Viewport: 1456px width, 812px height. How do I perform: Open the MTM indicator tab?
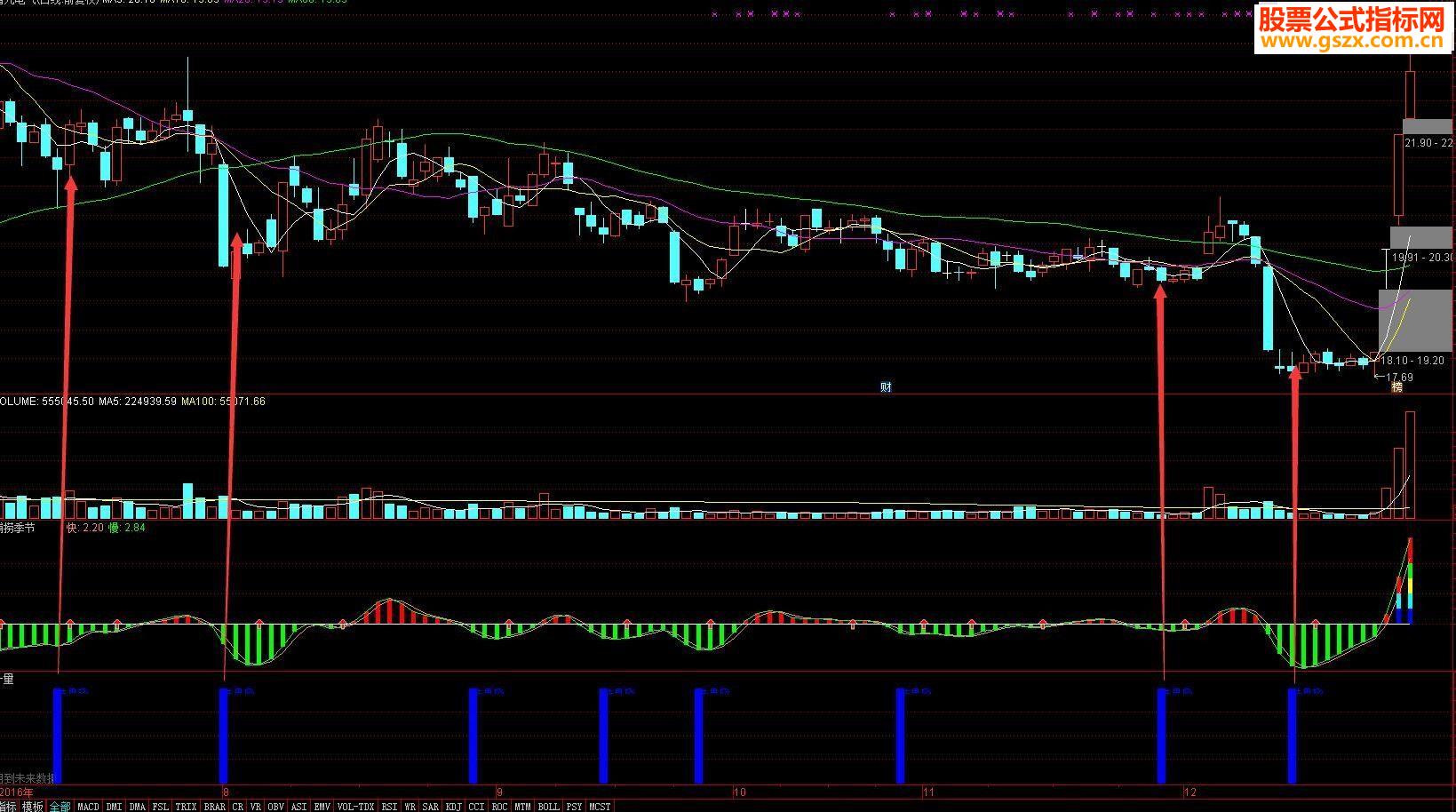523,807
